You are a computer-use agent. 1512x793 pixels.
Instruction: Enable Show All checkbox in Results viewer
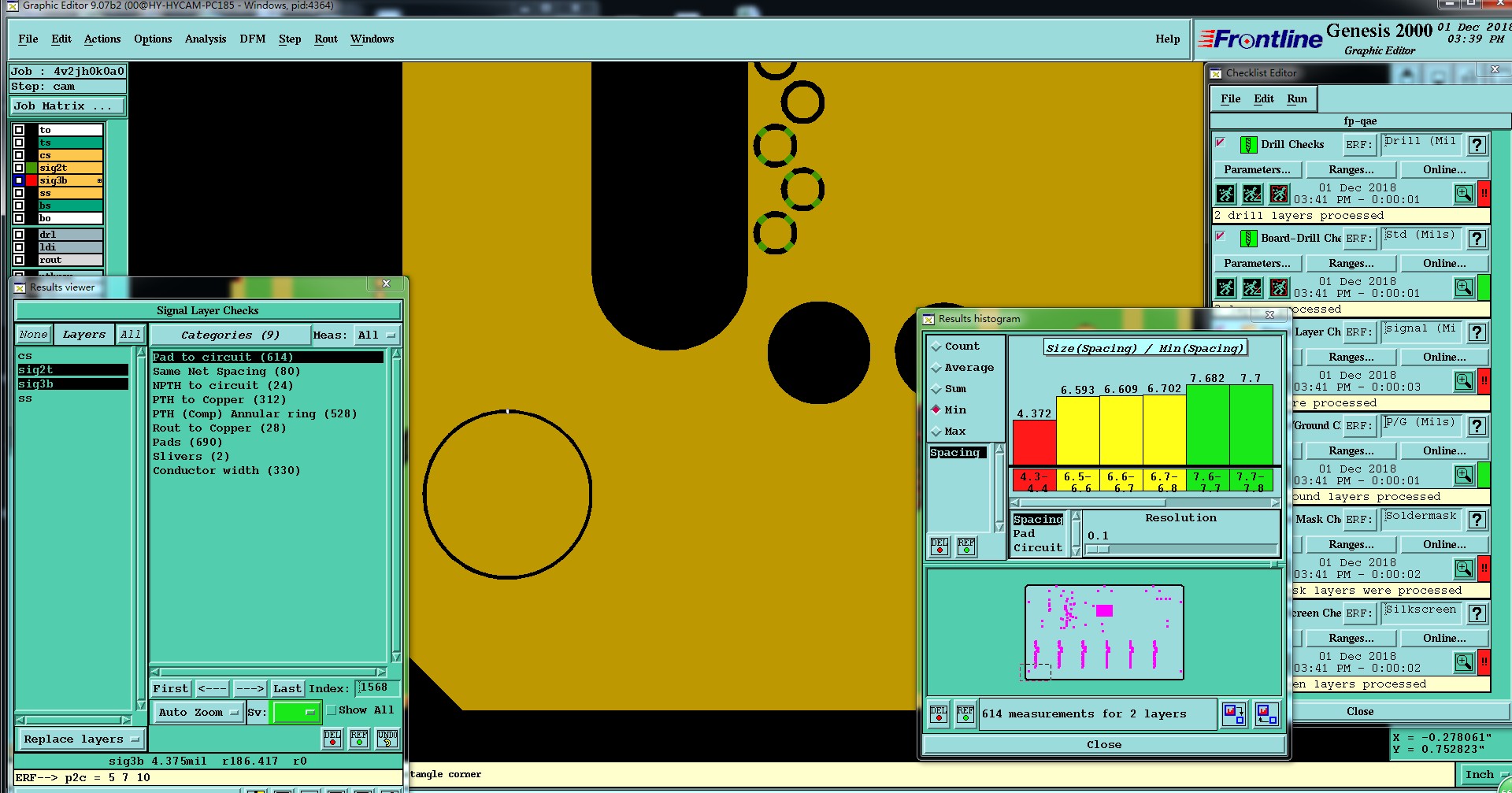(x=332, y=710)
